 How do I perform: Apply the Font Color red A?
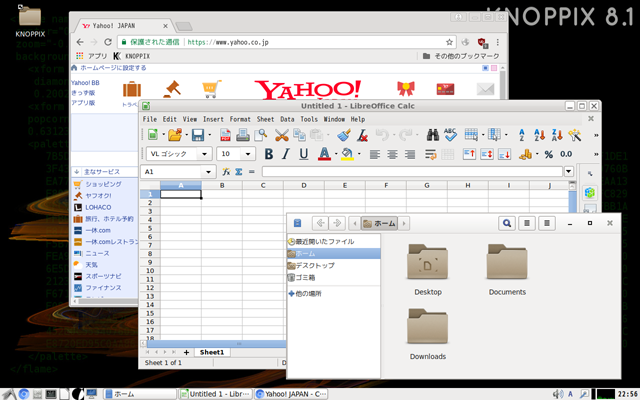click(324, 154)
